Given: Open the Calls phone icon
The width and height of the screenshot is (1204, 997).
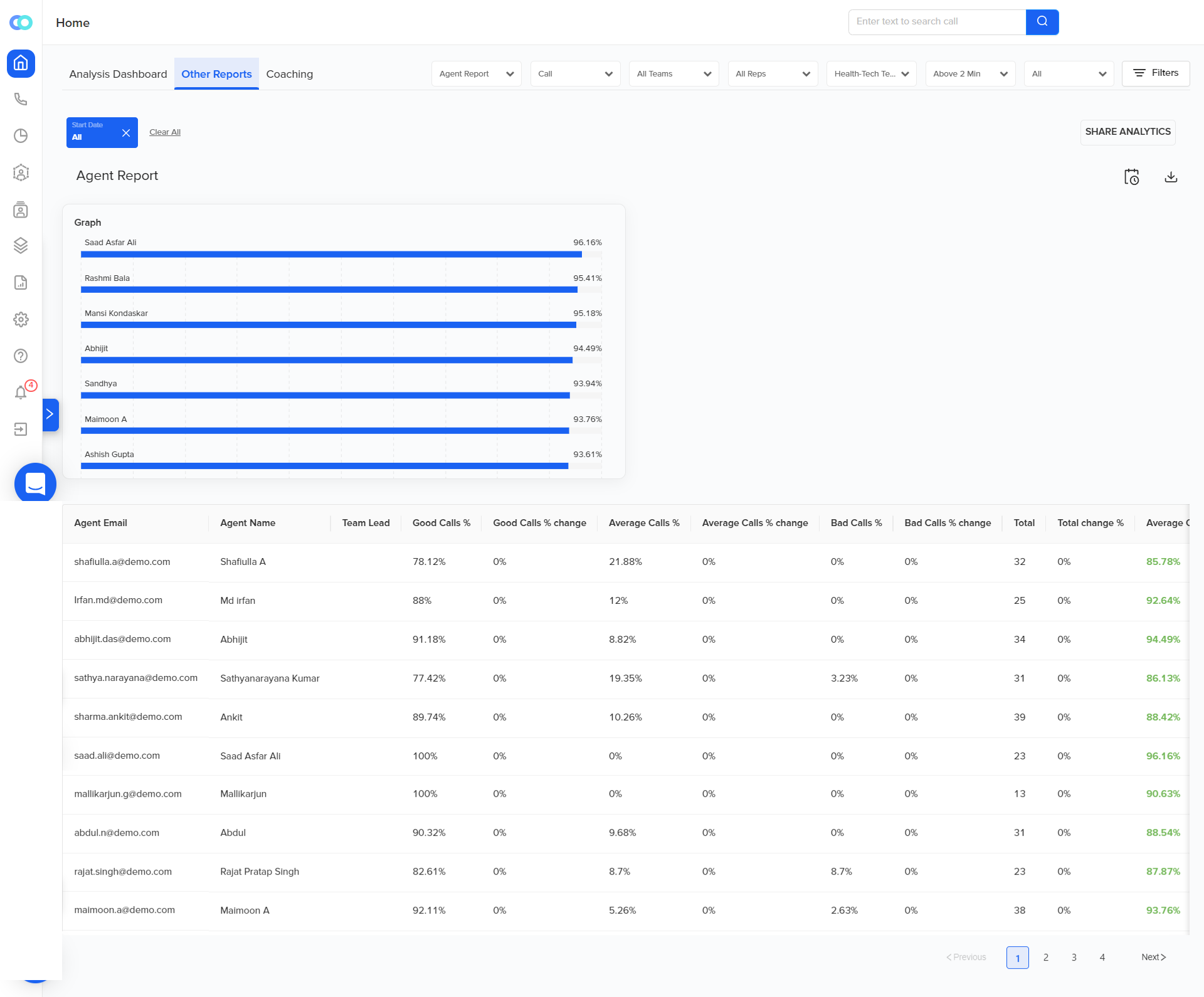Looking at the screenshot, I should [x=21, y=99].
